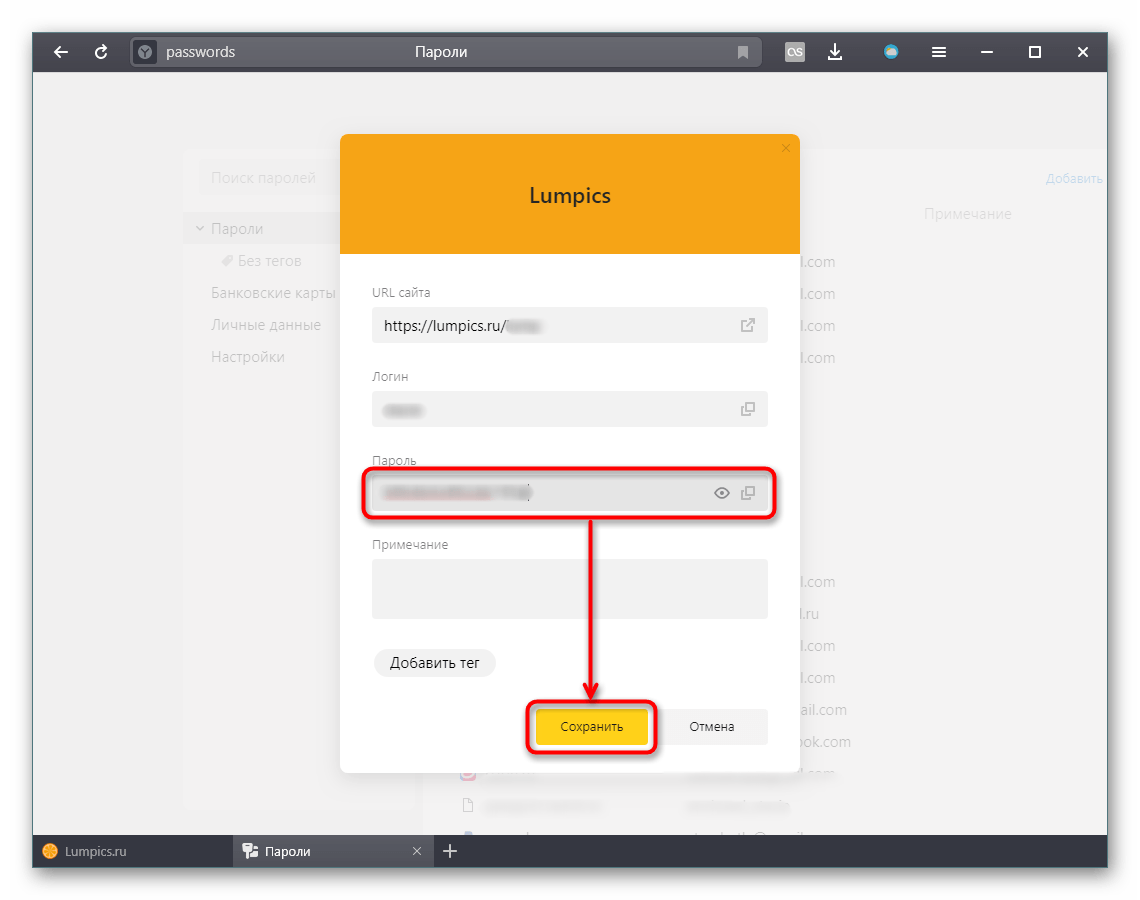Copy the login with the copy icon

[747, 409]
